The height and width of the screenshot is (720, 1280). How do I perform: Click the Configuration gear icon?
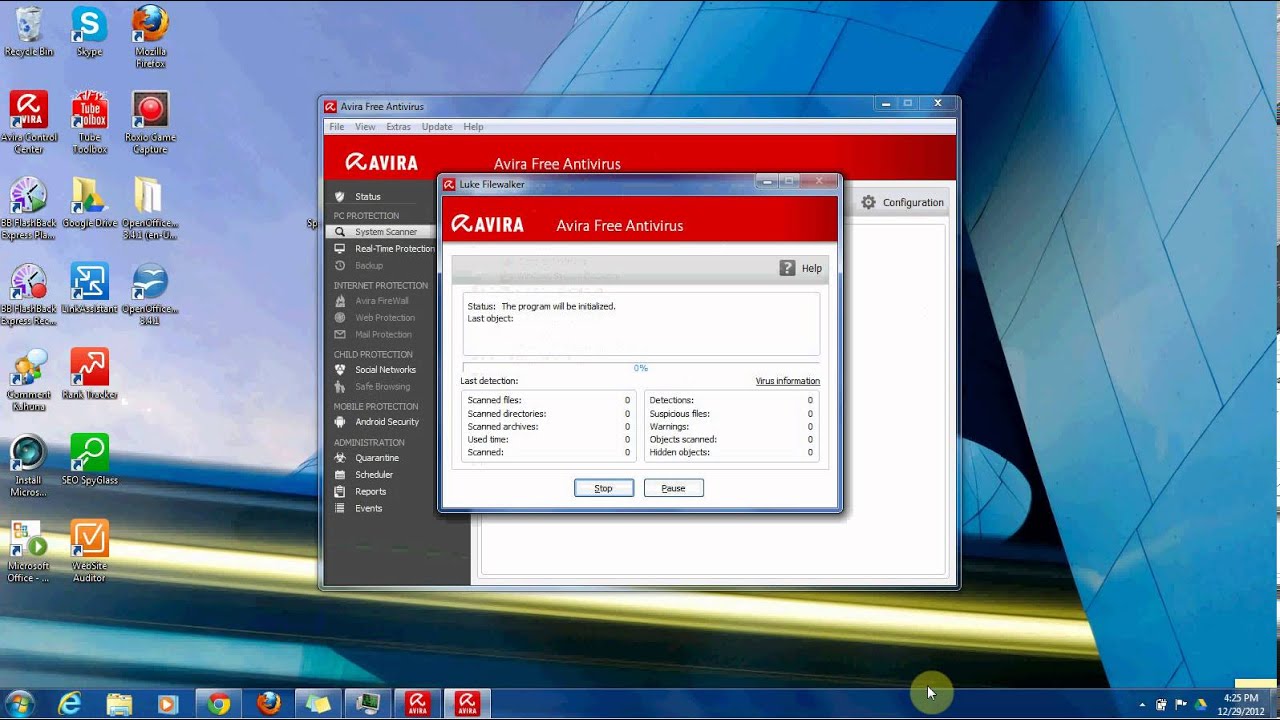[868, 202]
